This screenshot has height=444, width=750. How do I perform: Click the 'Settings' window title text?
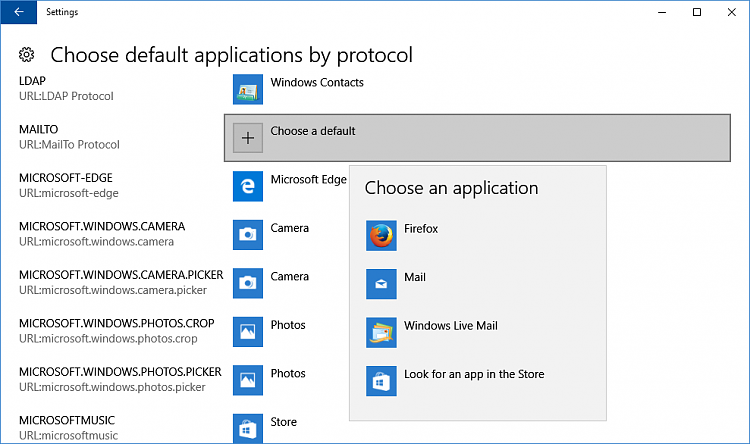click(x=62, y=12)
